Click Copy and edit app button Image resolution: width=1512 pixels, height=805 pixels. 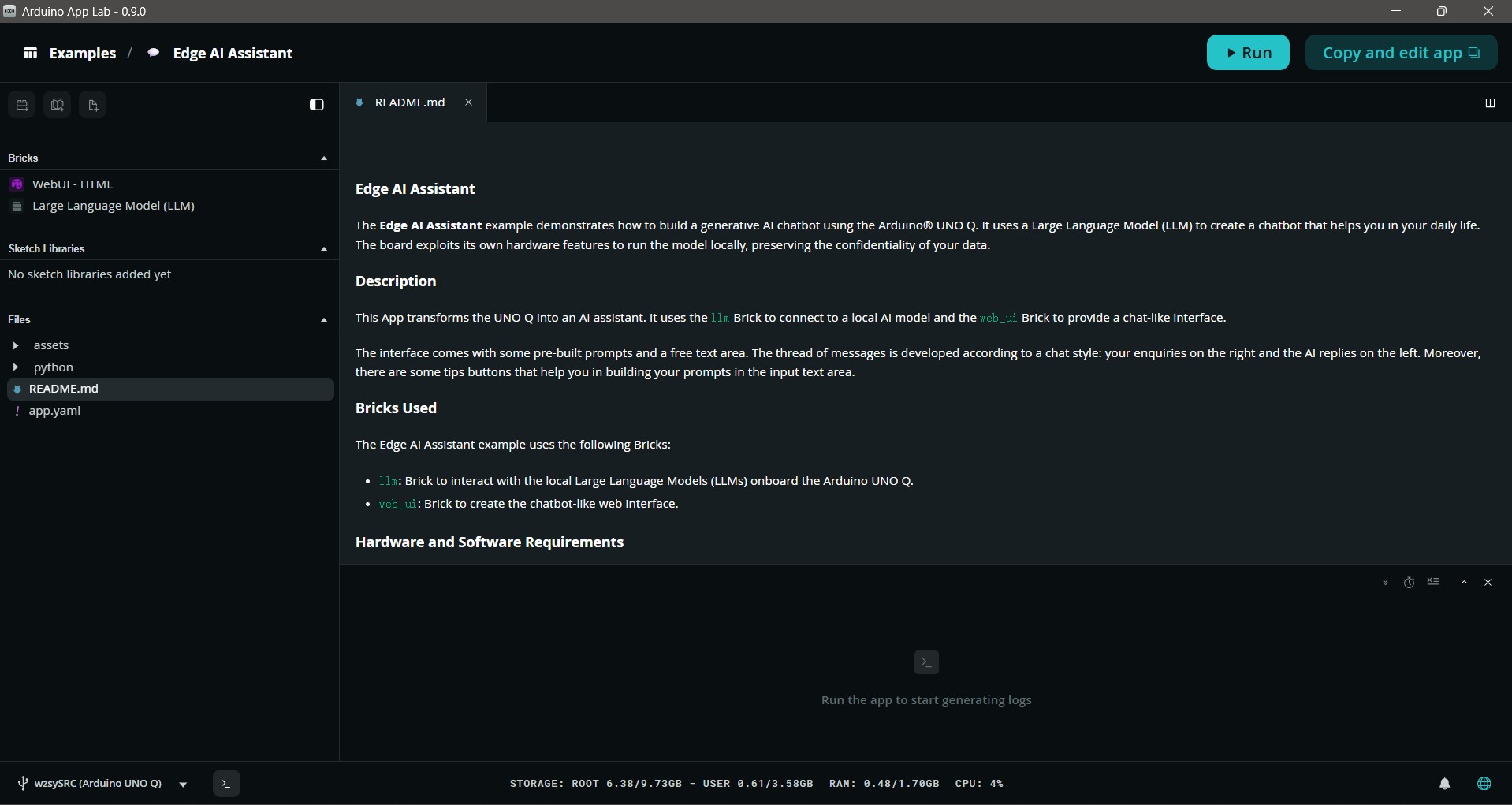1401,53
